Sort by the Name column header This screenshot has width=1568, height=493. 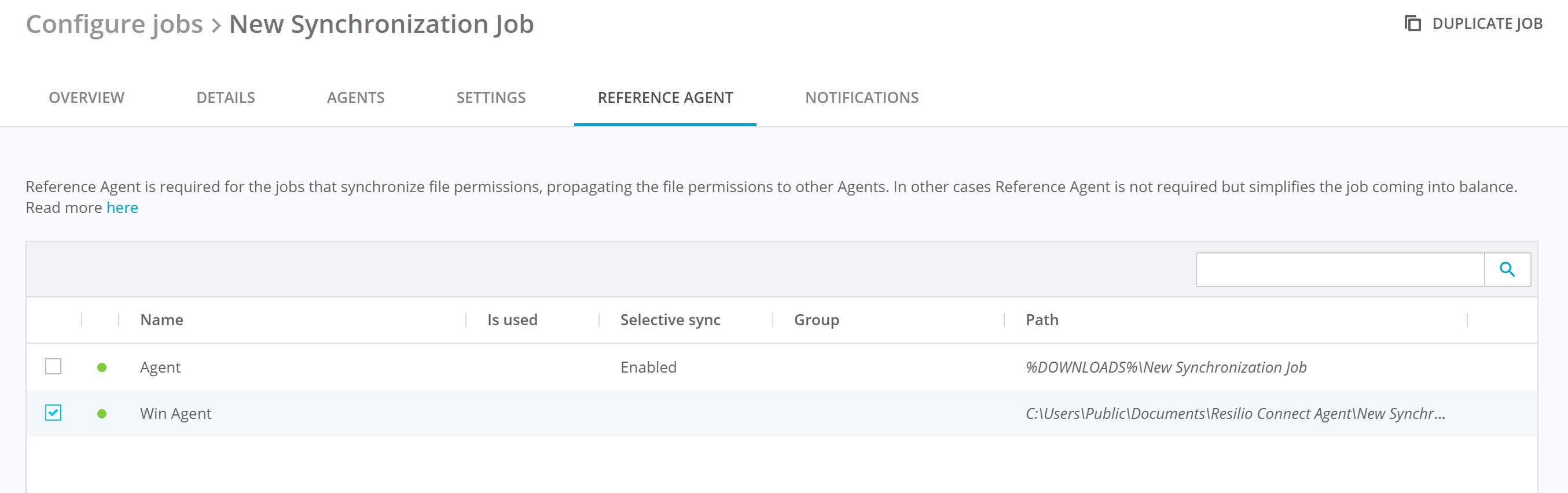(x=162, y=320)
